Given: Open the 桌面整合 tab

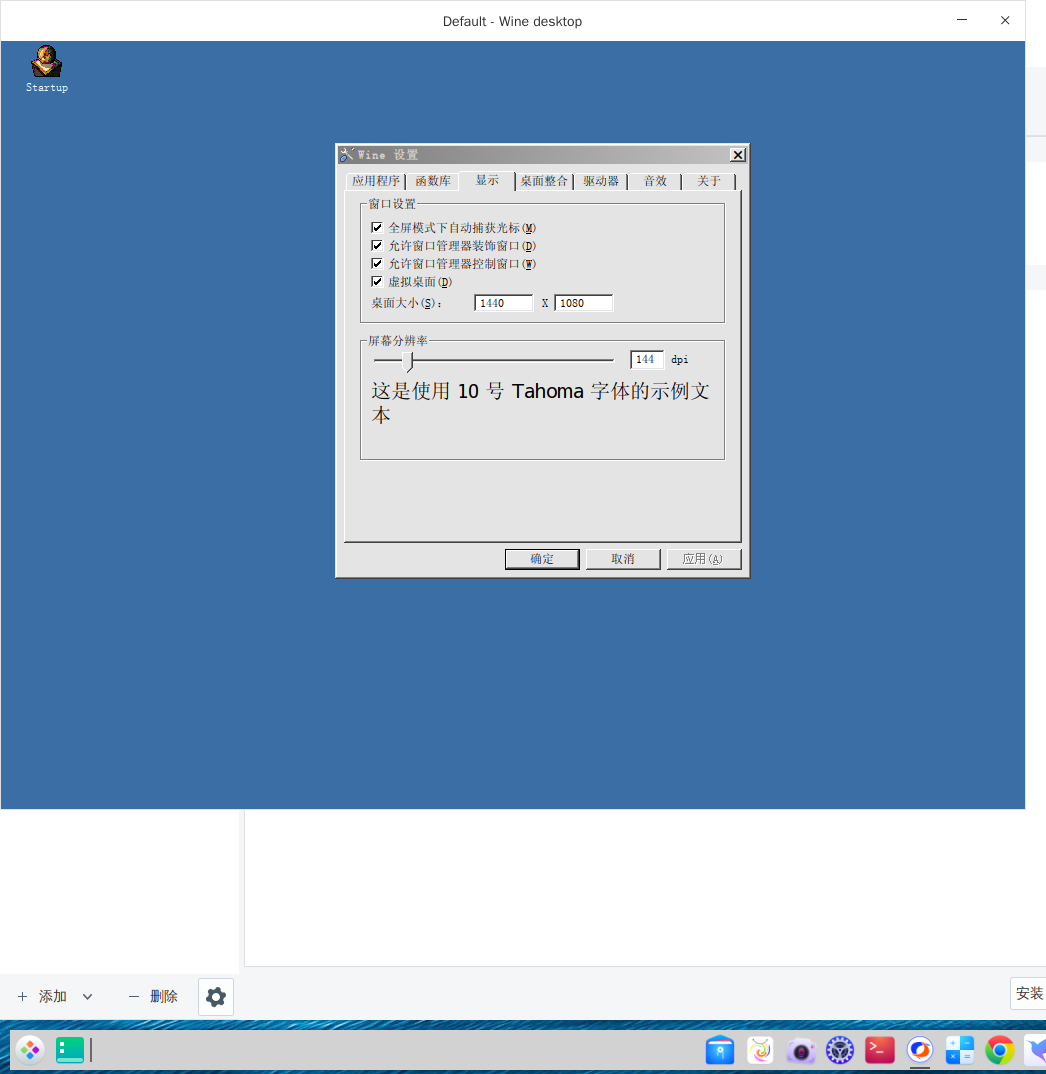Looking at the screenshot, I should tap(544, 182).
